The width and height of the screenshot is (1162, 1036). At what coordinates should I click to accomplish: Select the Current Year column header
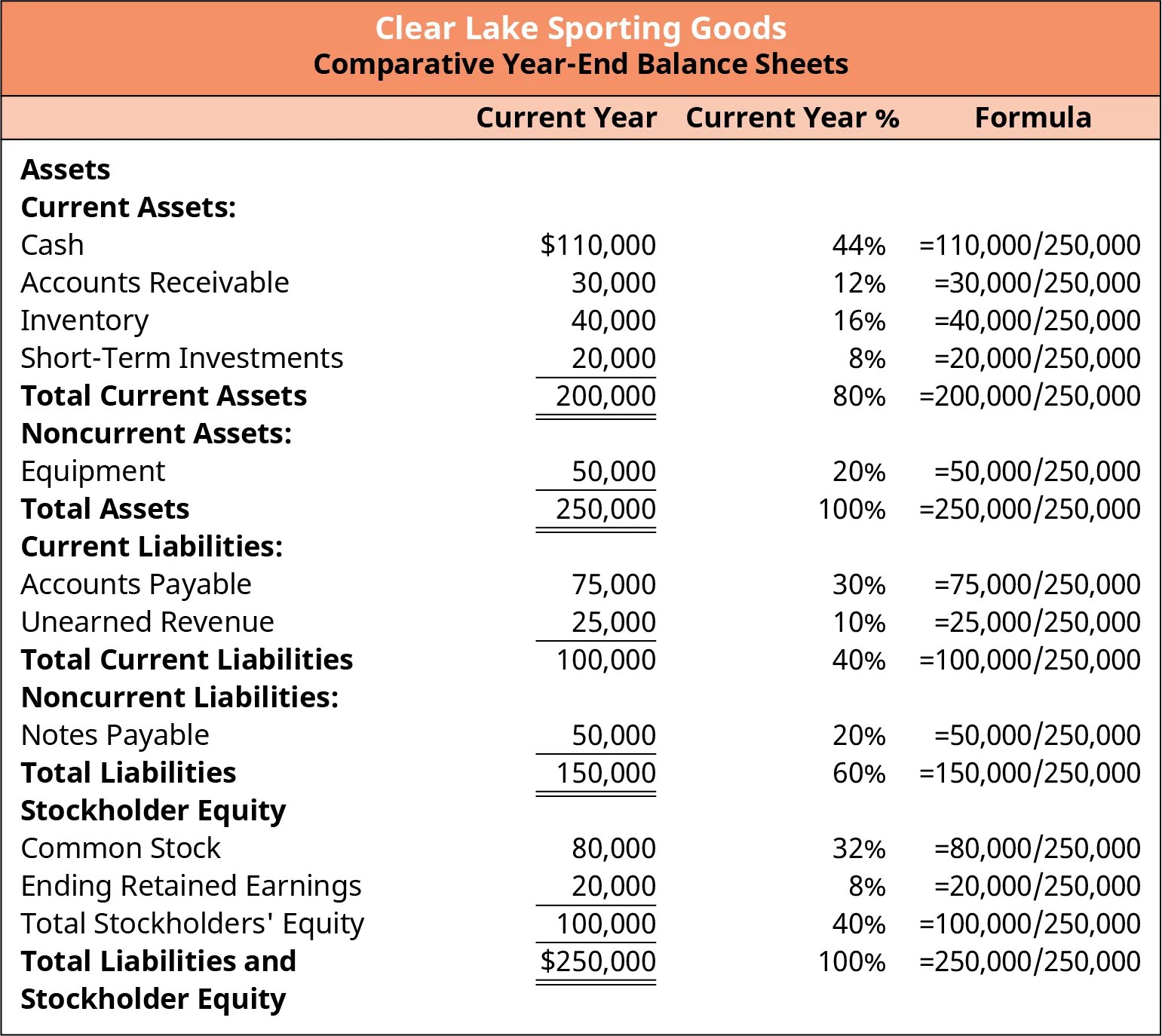click(566, 118)
